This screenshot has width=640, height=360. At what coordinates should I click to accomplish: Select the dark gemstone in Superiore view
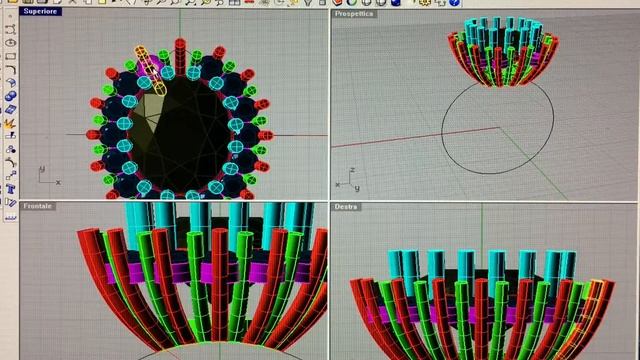coord(180,135)
